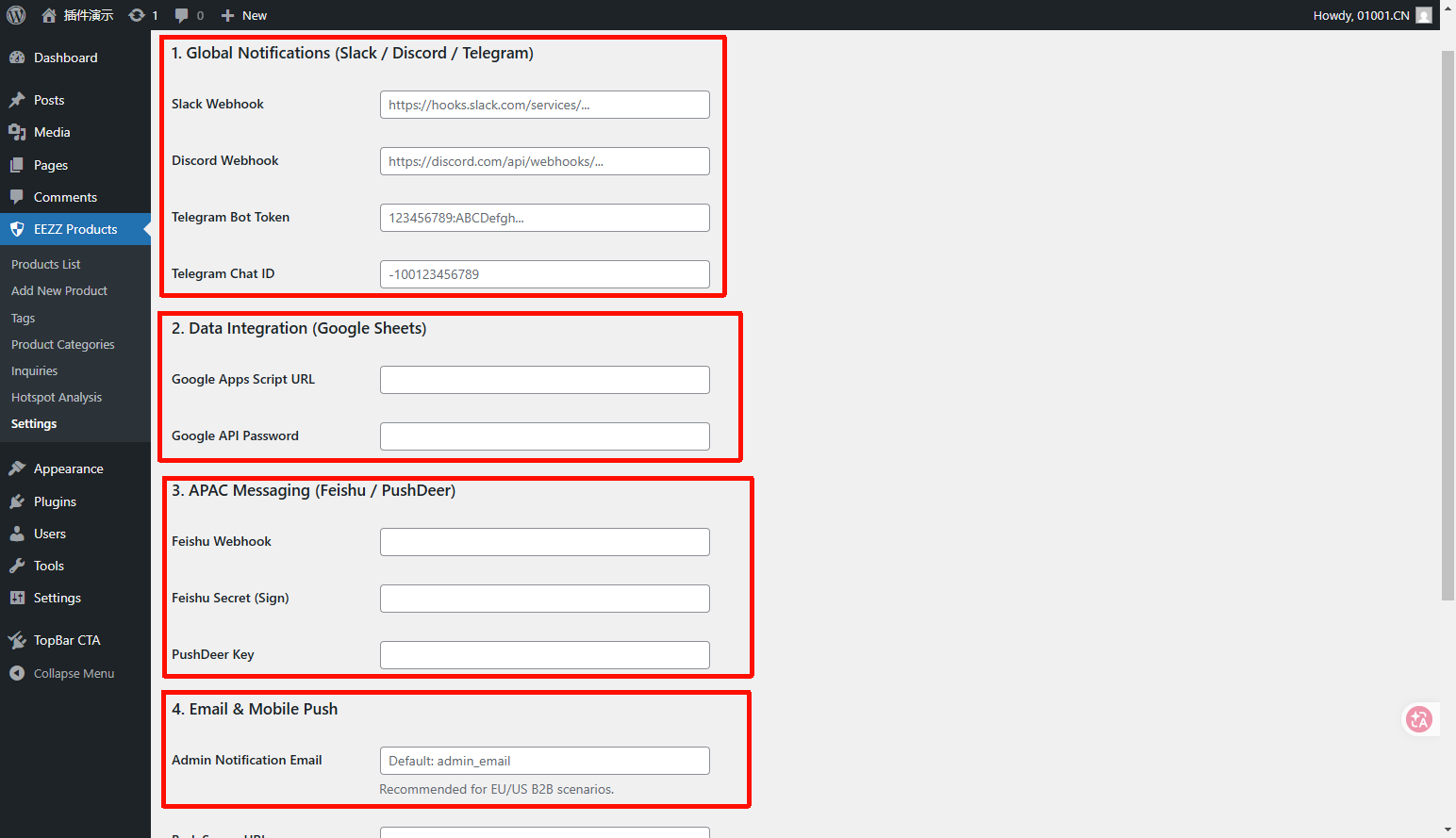Click the user avatar next to Howdy
The height and width of the screenshot is (838, 1456).
click(x=1424, y=15)
